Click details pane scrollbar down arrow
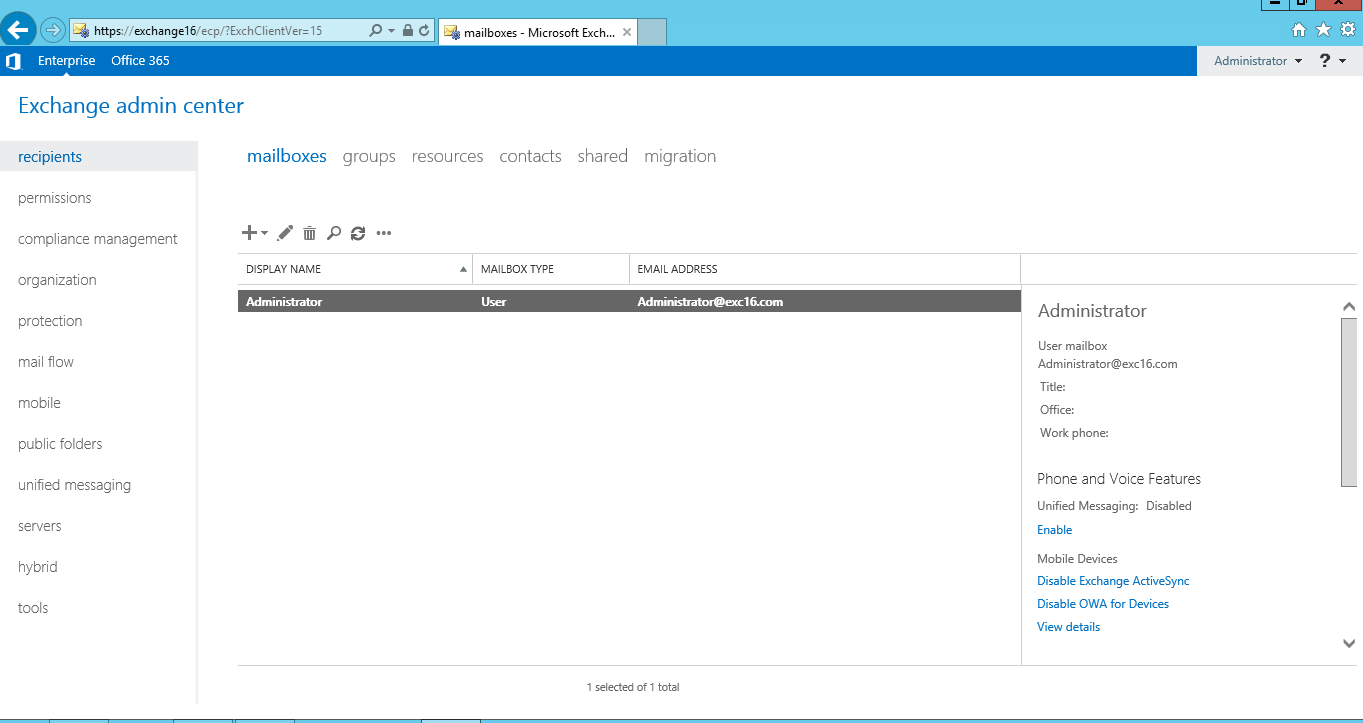This screenshot has width=1363, height=723. (x=1349, y=644)
